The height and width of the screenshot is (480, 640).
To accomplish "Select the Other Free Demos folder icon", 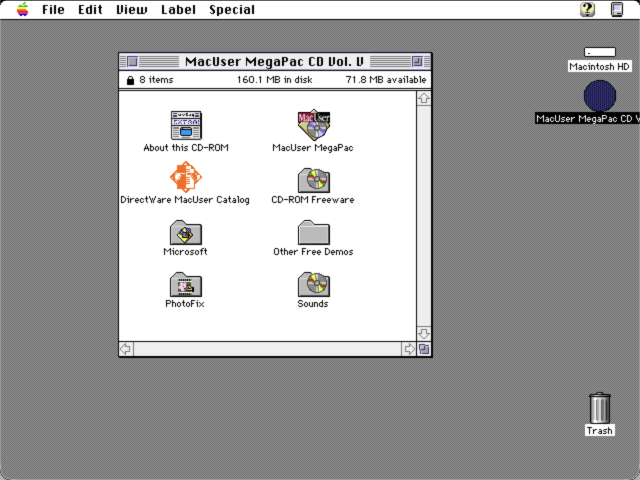I will tap(313, 232).
